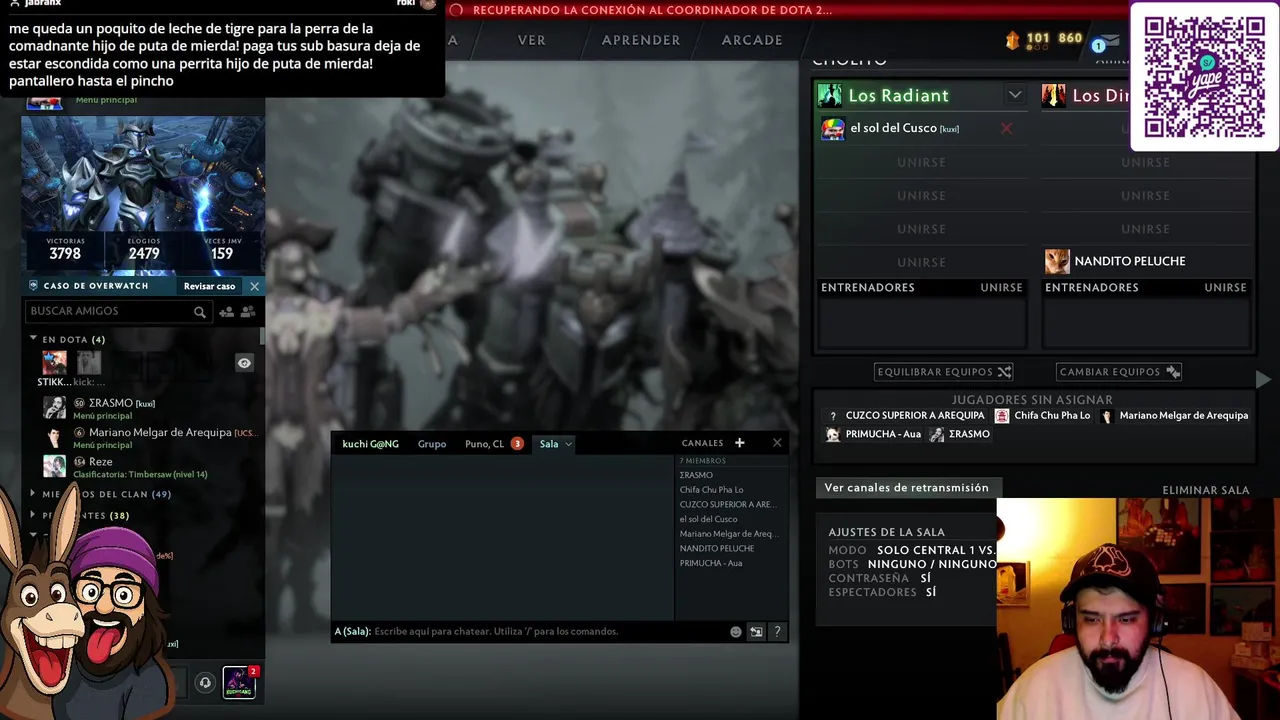Expand the Miembros del Clan group
1280x720 pixels.
tap(33, 494)
